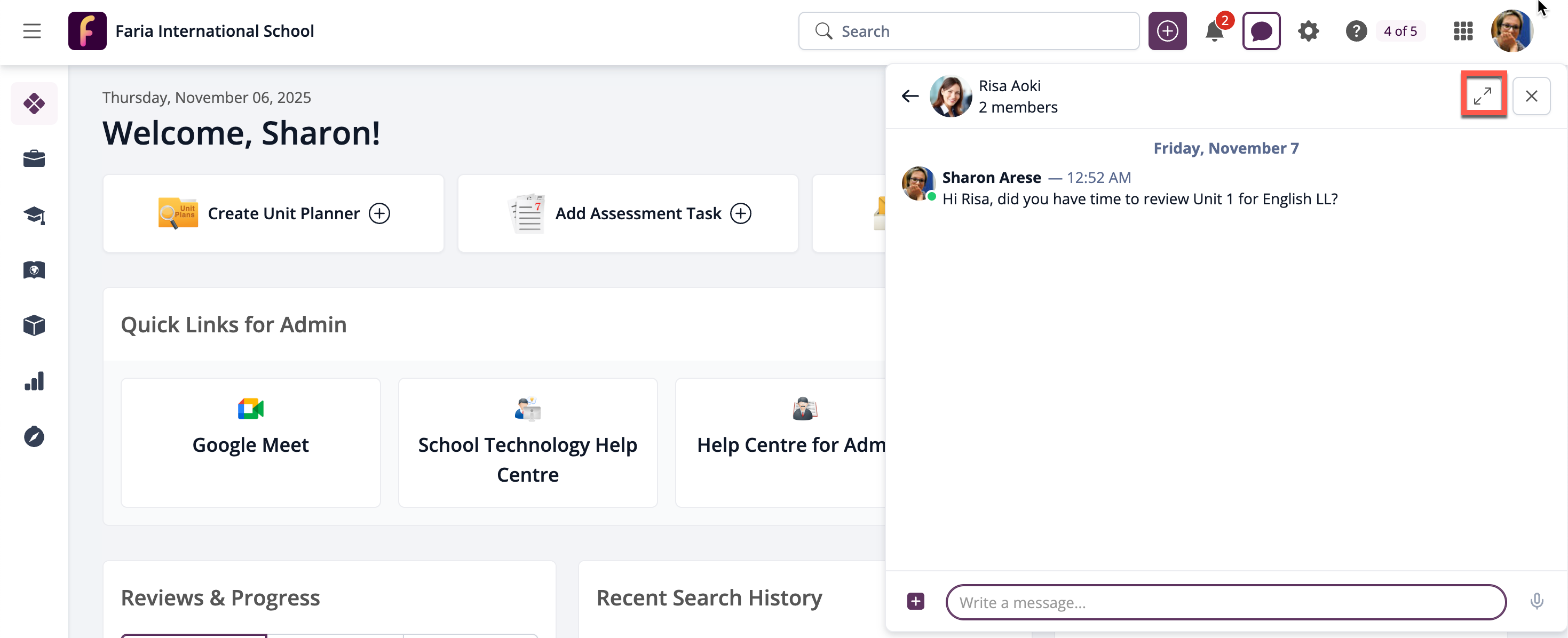The height and width of the screenshot is (638, 1568).
Task: Open Create Unit Planner shortcut
Action: (x=273, y=213)
